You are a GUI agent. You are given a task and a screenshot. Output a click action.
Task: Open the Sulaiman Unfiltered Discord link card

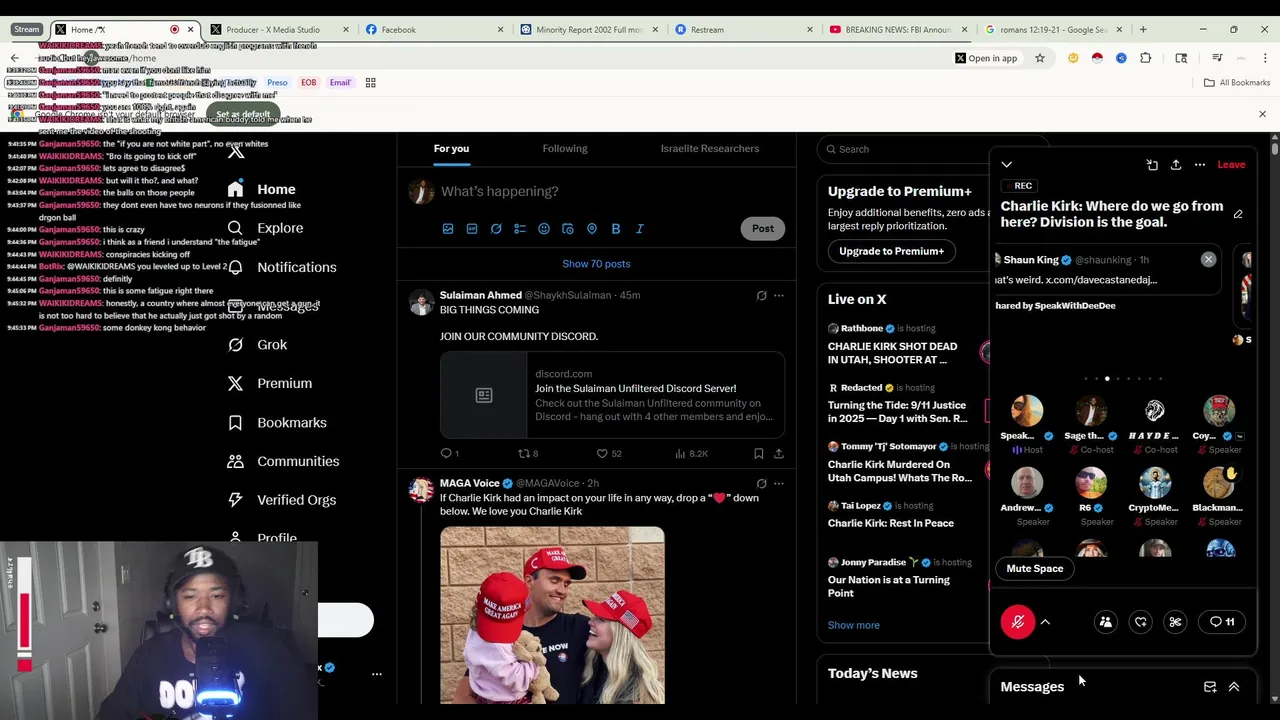[x=612, y=396]
